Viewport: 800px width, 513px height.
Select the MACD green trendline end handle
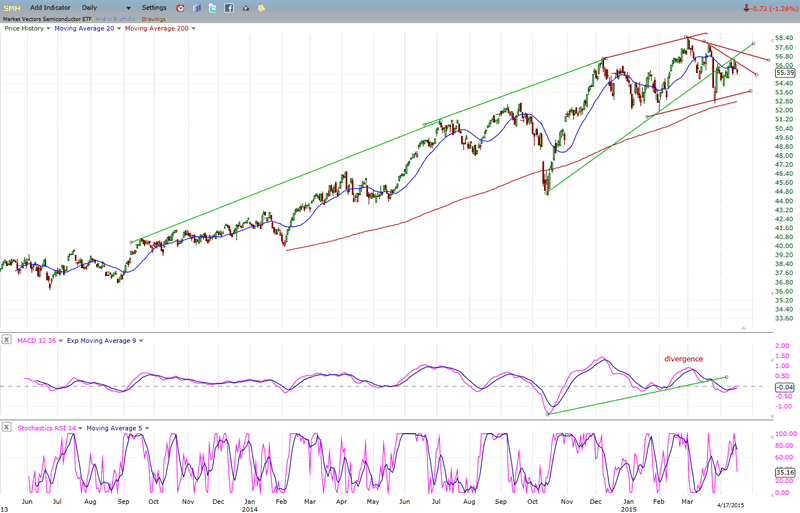click(x=727, y=377)
